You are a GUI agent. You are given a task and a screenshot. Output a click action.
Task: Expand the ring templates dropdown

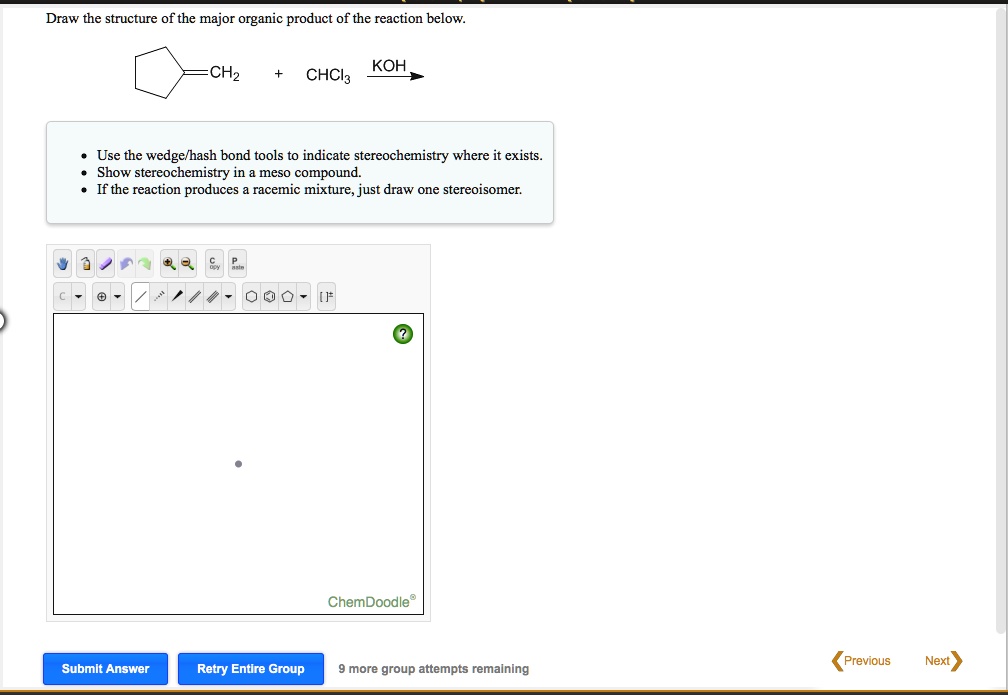303,296
